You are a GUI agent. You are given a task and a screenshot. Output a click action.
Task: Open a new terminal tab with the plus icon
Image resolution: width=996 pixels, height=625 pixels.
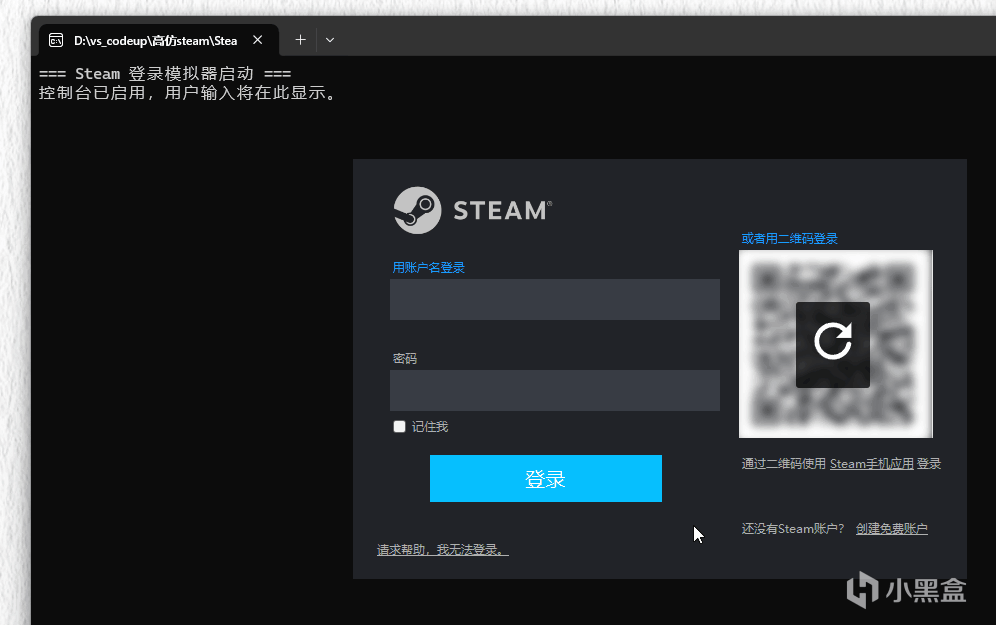point(299,39)
